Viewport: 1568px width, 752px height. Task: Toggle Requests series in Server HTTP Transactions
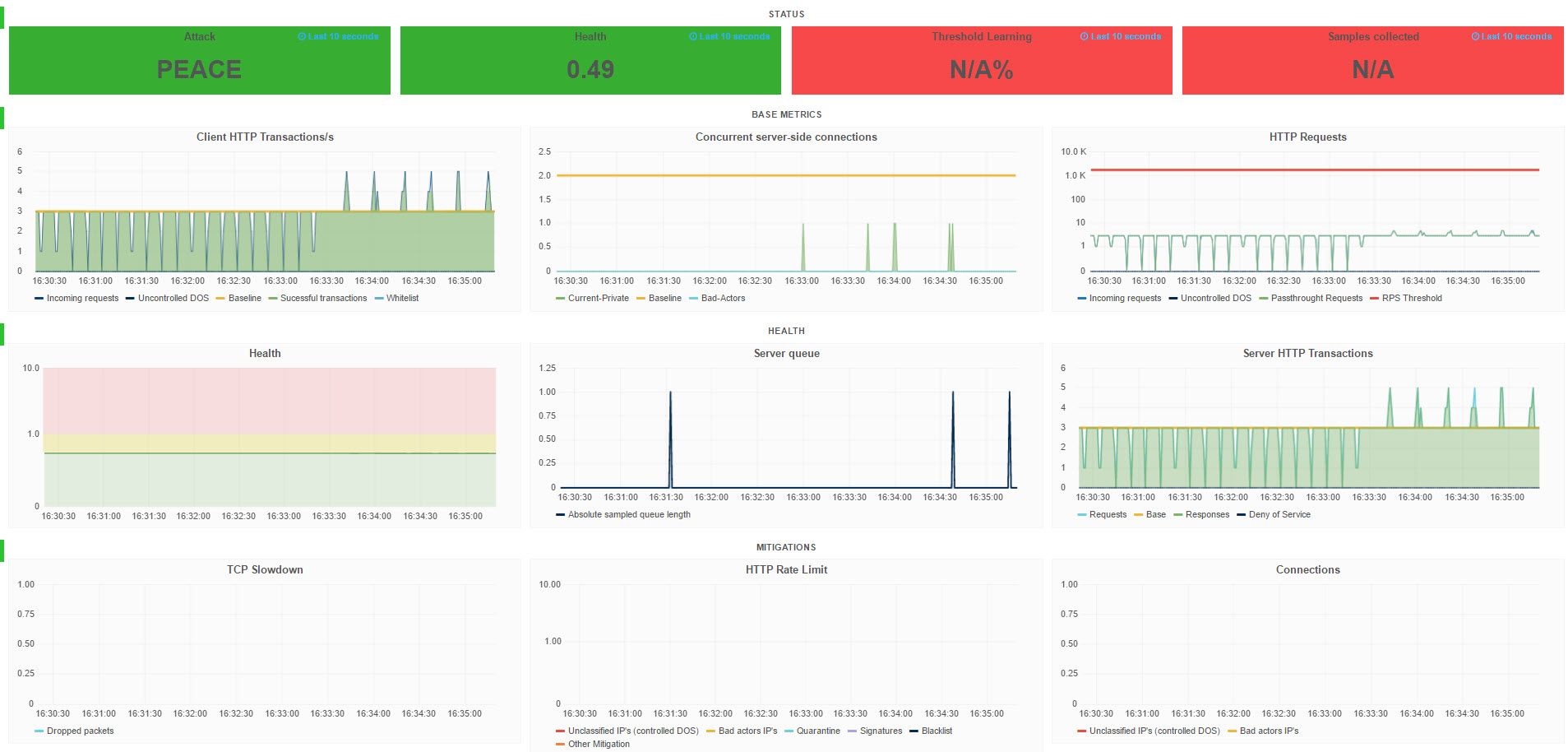[x=1108, y=515]
